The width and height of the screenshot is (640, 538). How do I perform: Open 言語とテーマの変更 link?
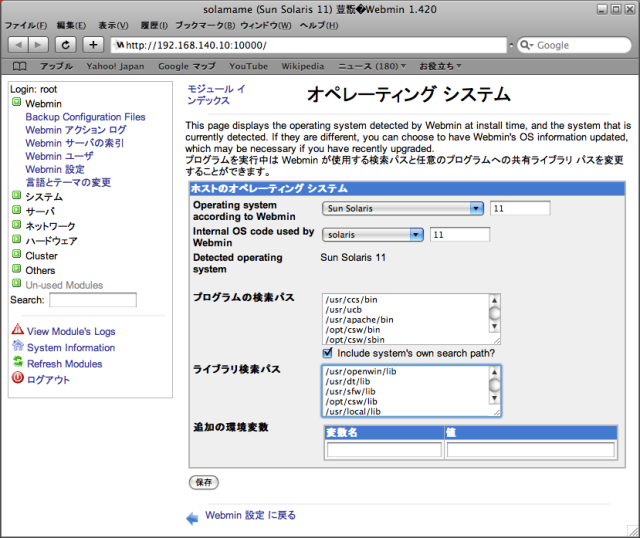[68, 182]
